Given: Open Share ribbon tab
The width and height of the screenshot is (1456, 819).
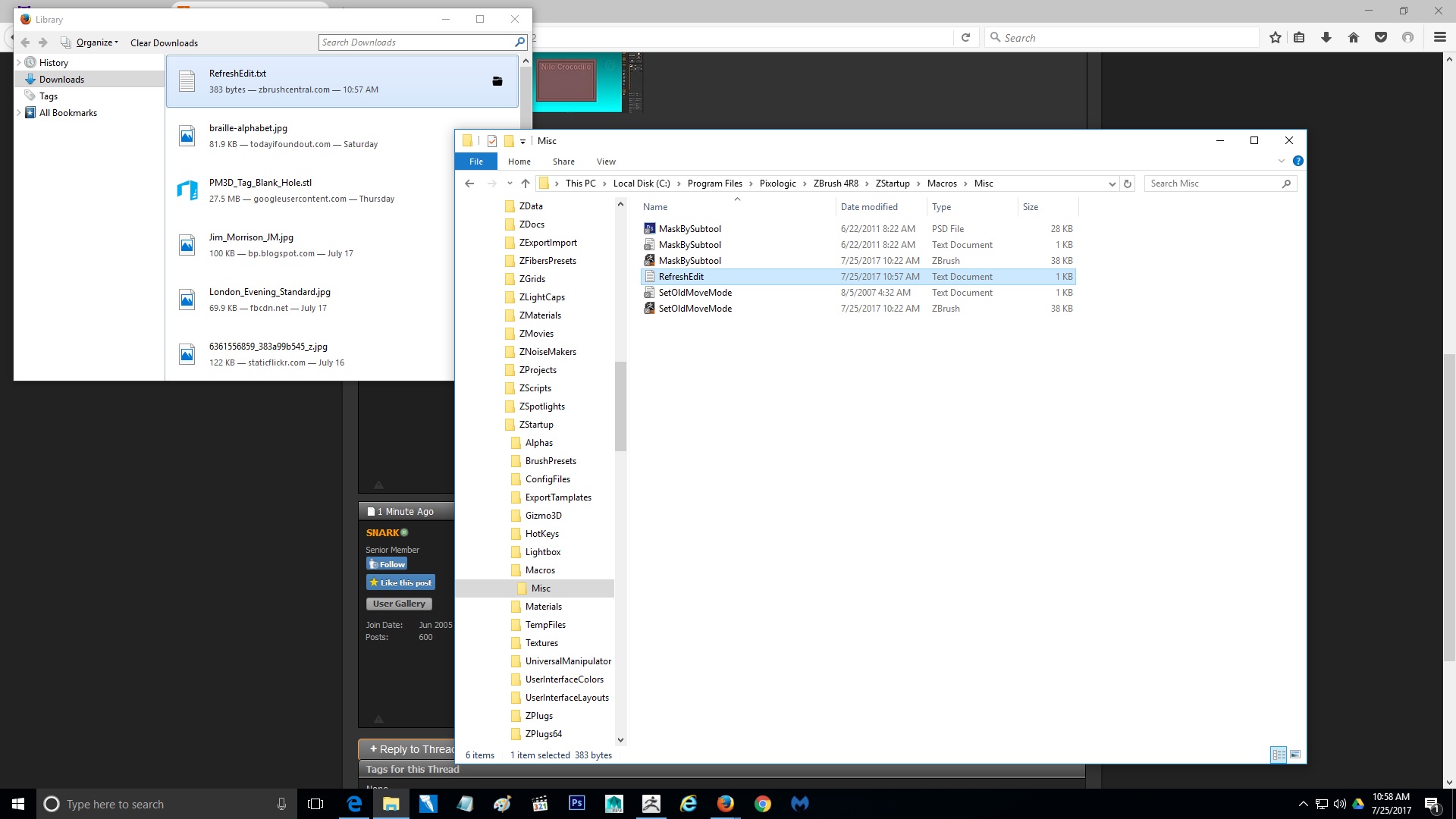Looking at the screenshot, I should tap(563, 162).
